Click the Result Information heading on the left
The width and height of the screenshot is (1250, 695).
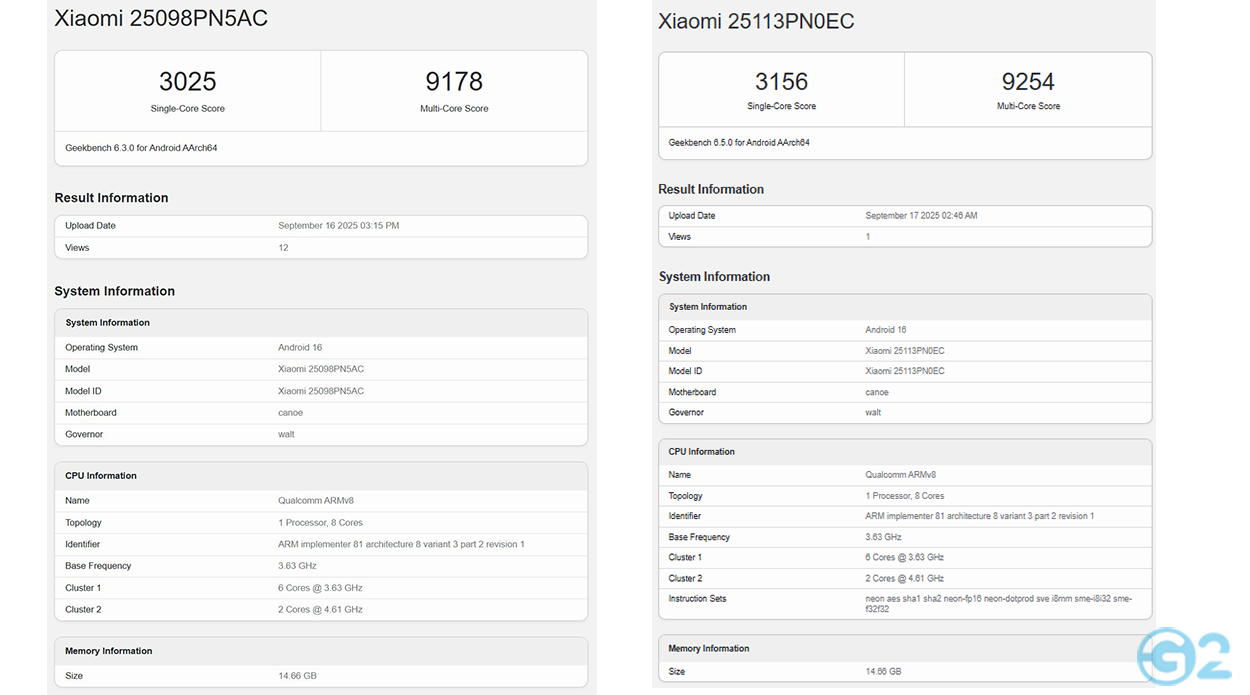tap(111, 197)
